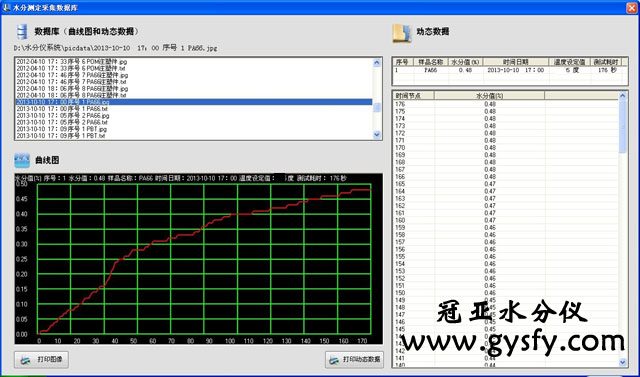
Task: Click time node row 173
Action: (x=506, y=126)
